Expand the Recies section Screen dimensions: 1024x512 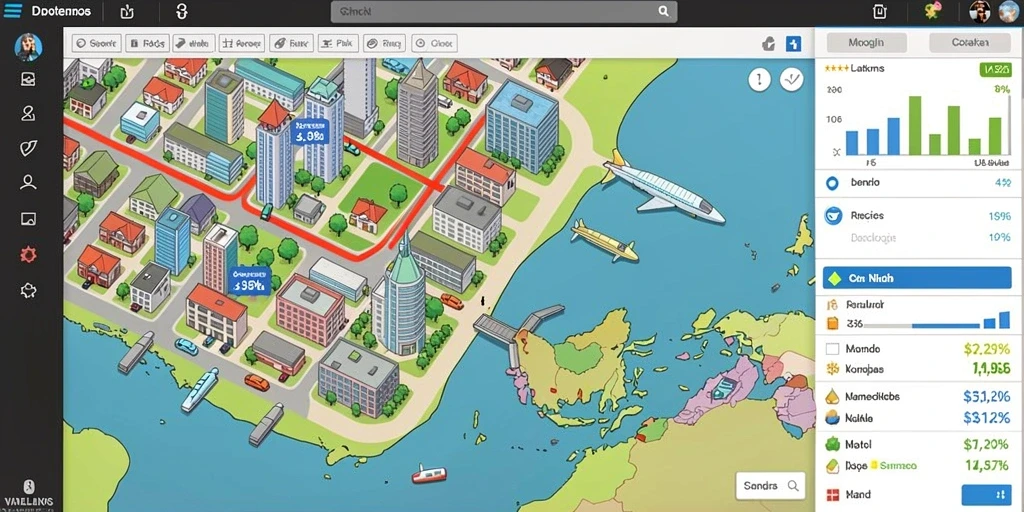[917, 216]
